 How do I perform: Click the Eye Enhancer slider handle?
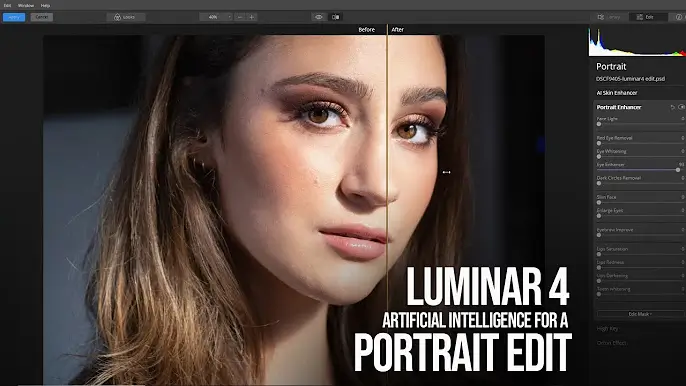click(x=678, y=170)
